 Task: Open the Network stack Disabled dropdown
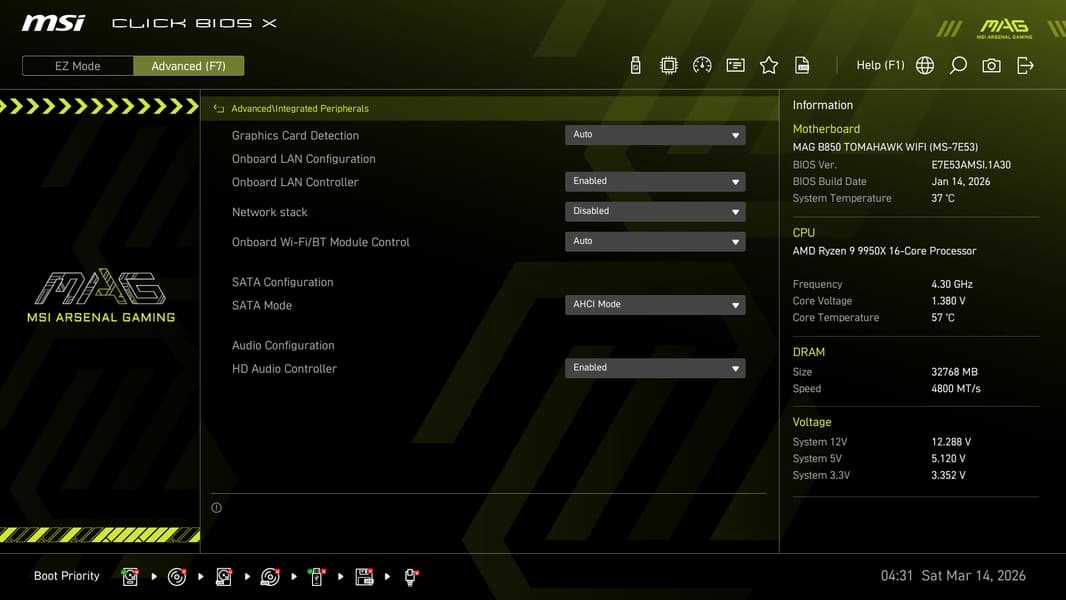(655, 211)
